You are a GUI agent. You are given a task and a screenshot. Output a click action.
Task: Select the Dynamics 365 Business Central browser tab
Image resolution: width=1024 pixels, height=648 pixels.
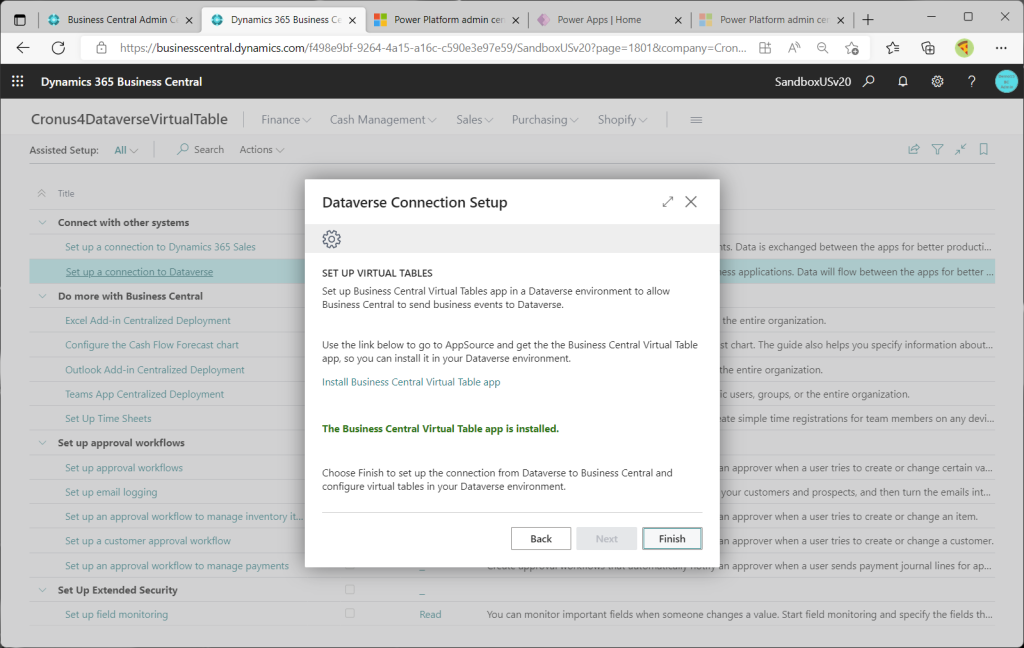pyautogui.click(x=285, y=20)
